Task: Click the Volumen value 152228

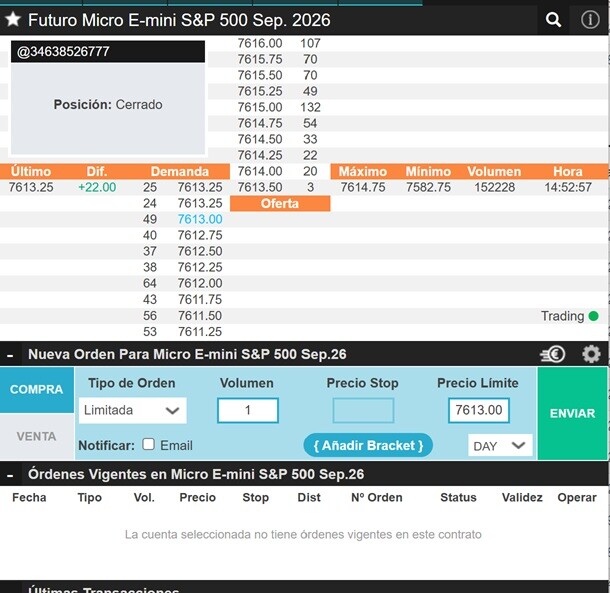Action: [x=494, y=187]
